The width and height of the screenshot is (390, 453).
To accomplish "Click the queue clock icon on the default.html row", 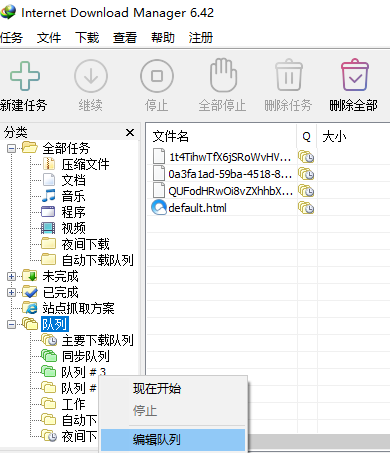I will coord(306,208).
